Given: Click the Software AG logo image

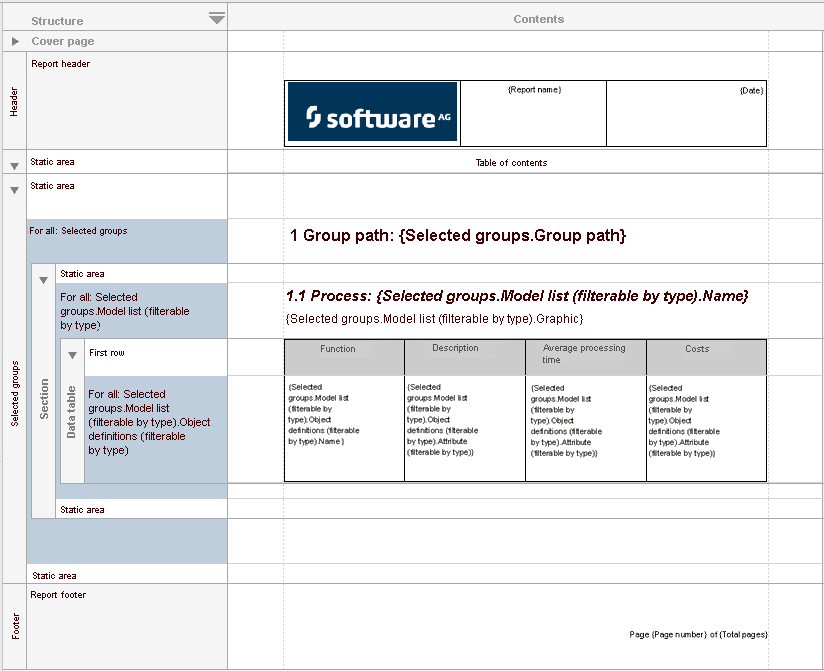Looking at the screenshot, I should pyautogui.click(x=372, y=112).
